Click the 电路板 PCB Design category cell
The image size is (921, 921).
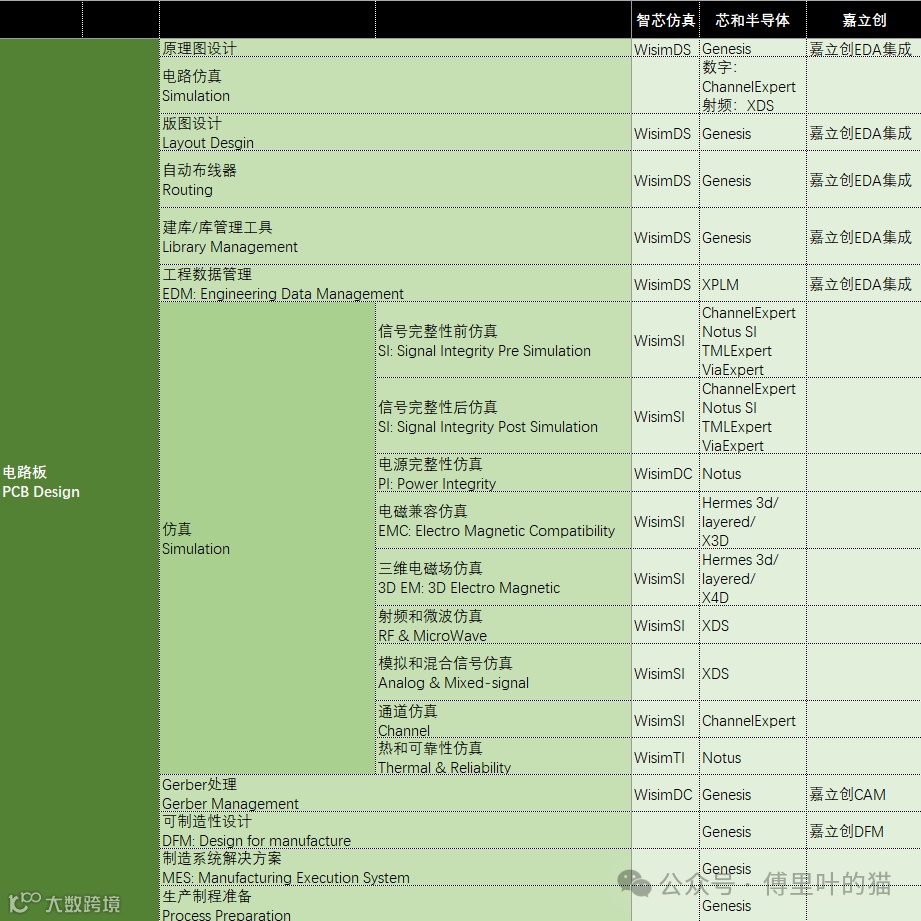(79, 482)
